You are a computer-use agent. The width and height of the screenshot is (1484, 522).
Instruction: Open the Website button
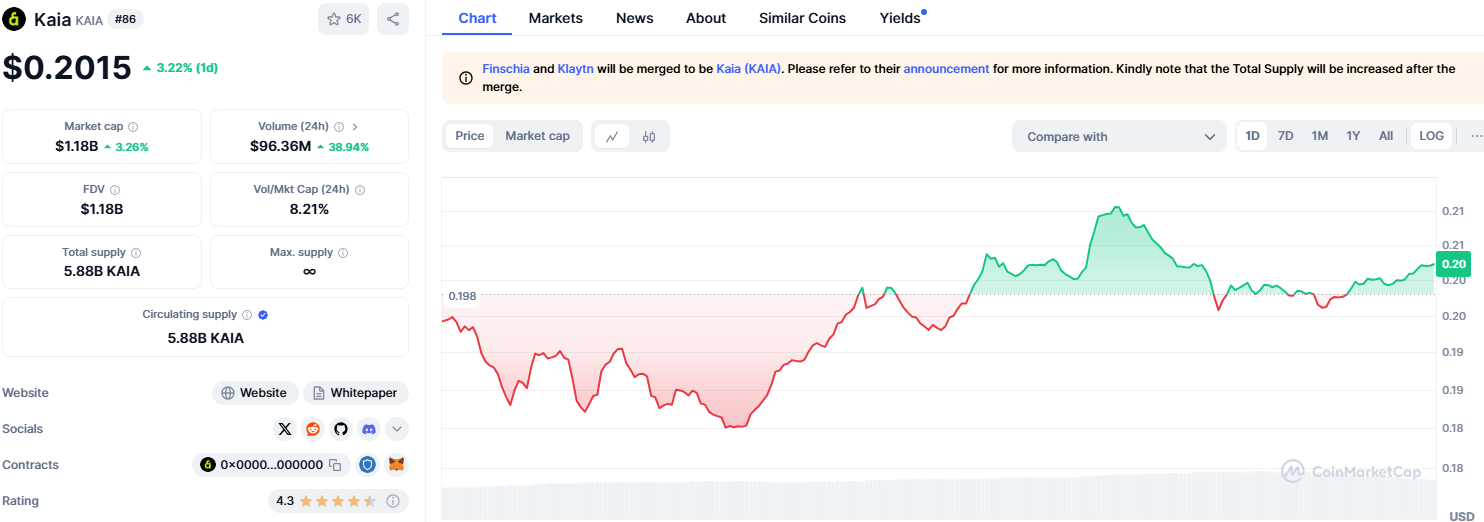coord(255,393)
